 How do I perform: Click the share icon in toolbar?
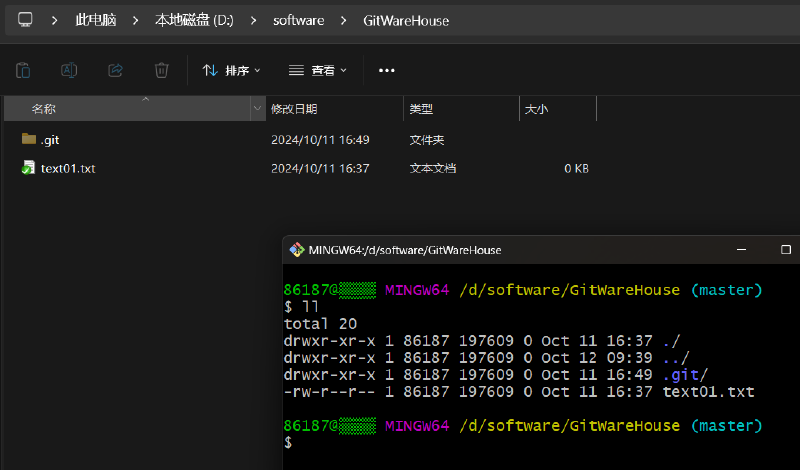point(115,70)
